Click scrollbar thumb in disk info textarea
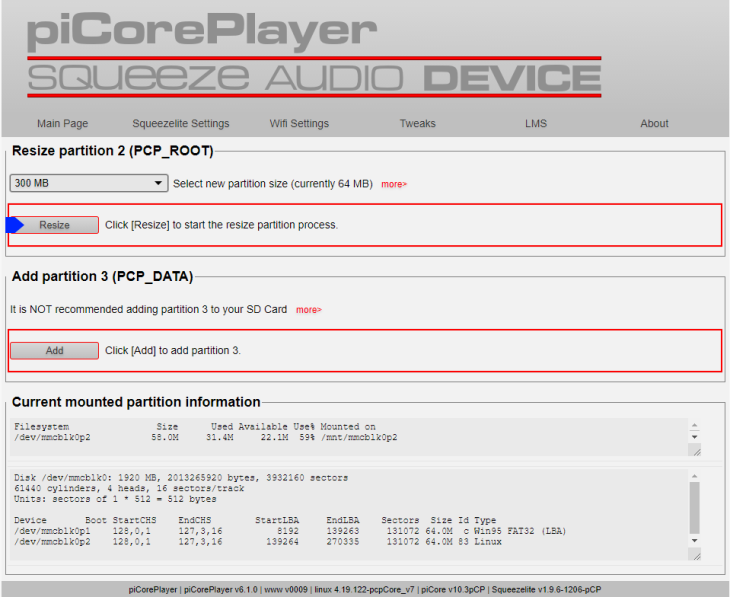The image size is (730, 597). click(695, 508)
